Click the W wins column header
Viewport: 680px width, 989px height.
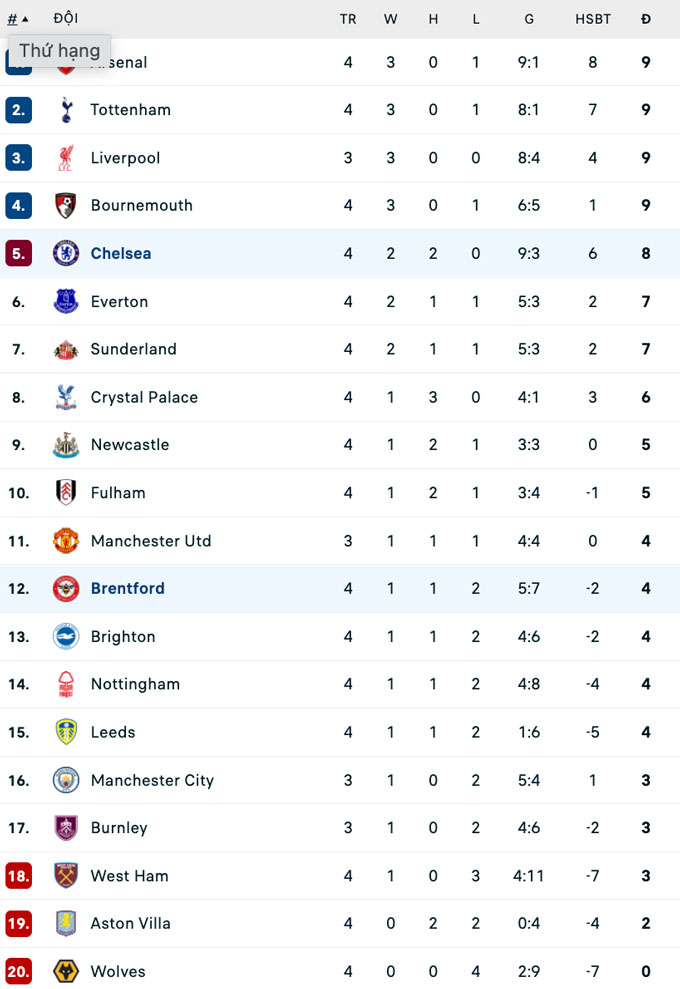[390, 19]
